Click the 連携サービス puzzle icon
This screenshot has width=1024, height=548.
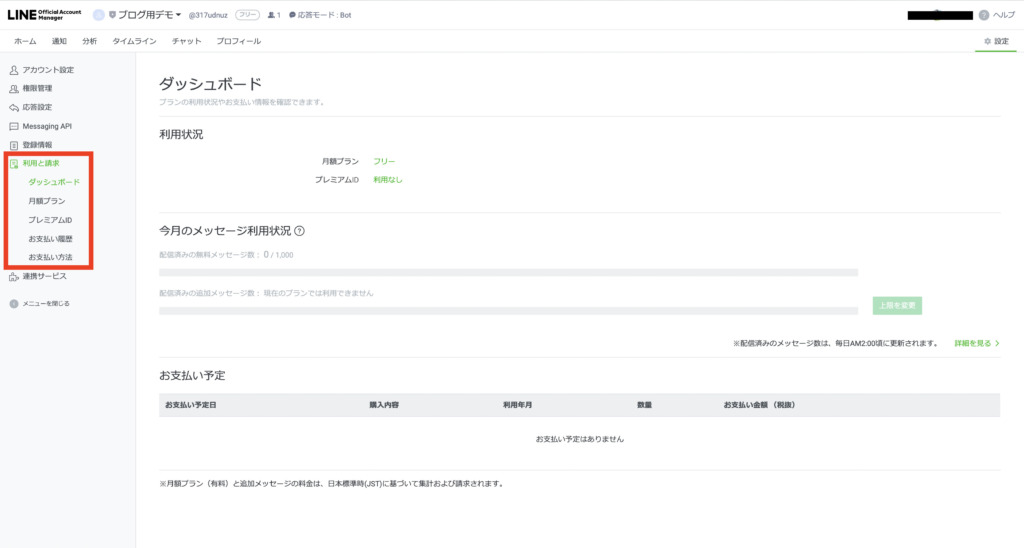14,276
